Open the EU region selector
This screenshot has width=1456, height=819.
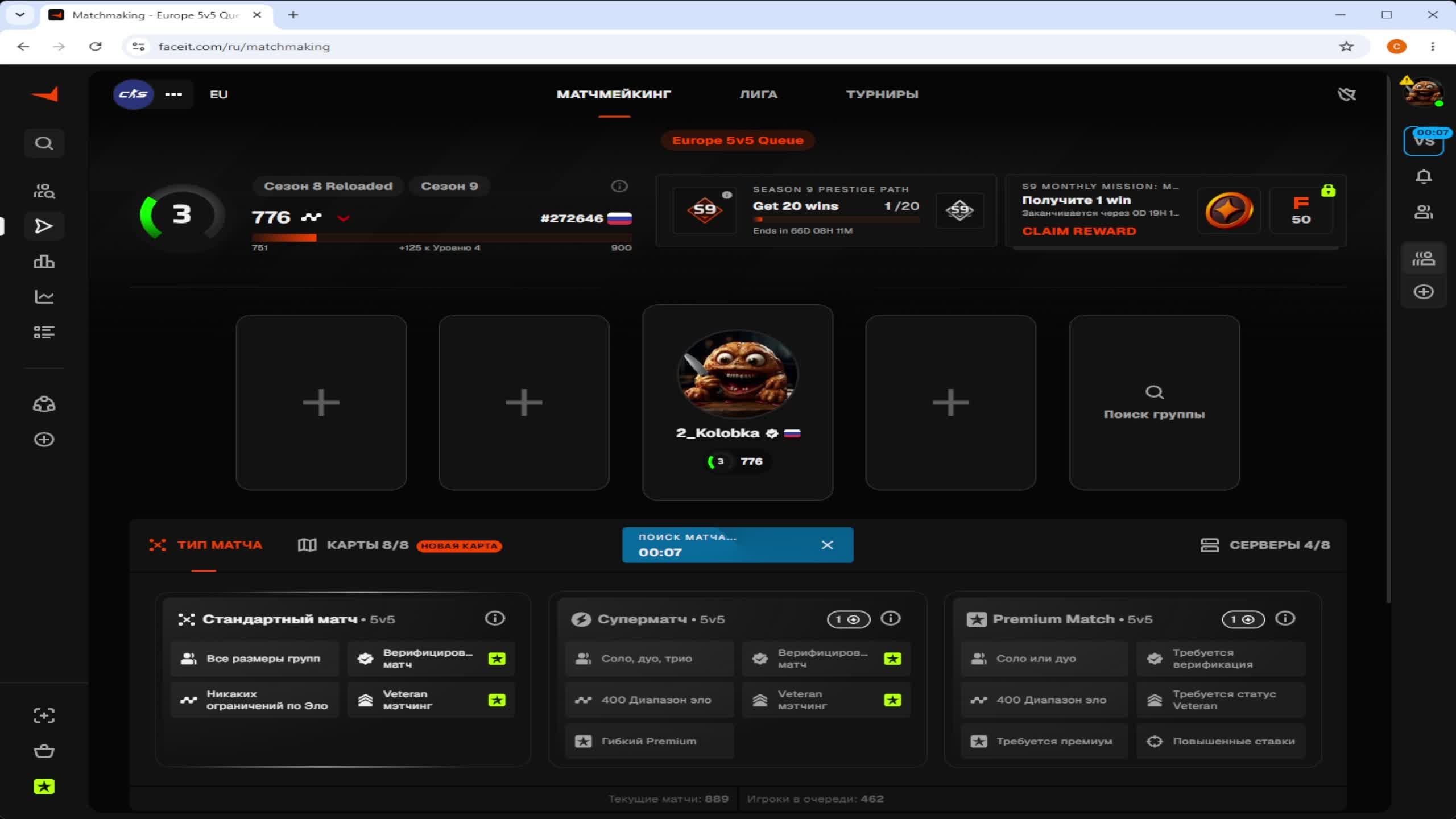219,94
